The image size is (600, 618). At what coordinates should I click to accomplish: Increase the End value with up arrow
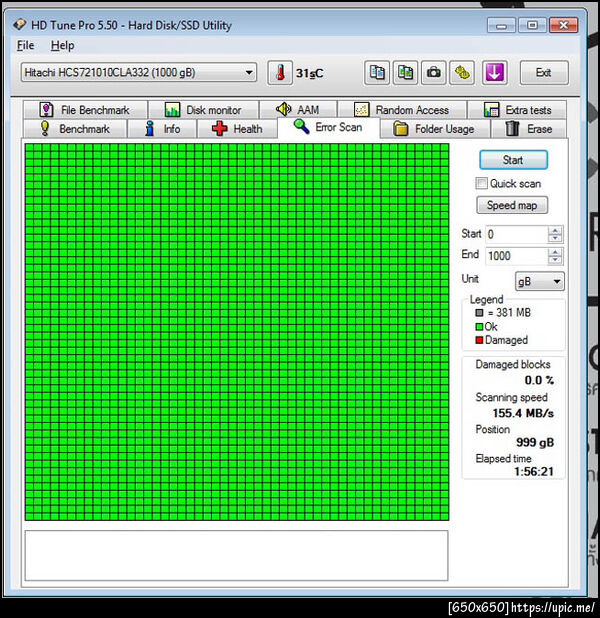point(555,252)
